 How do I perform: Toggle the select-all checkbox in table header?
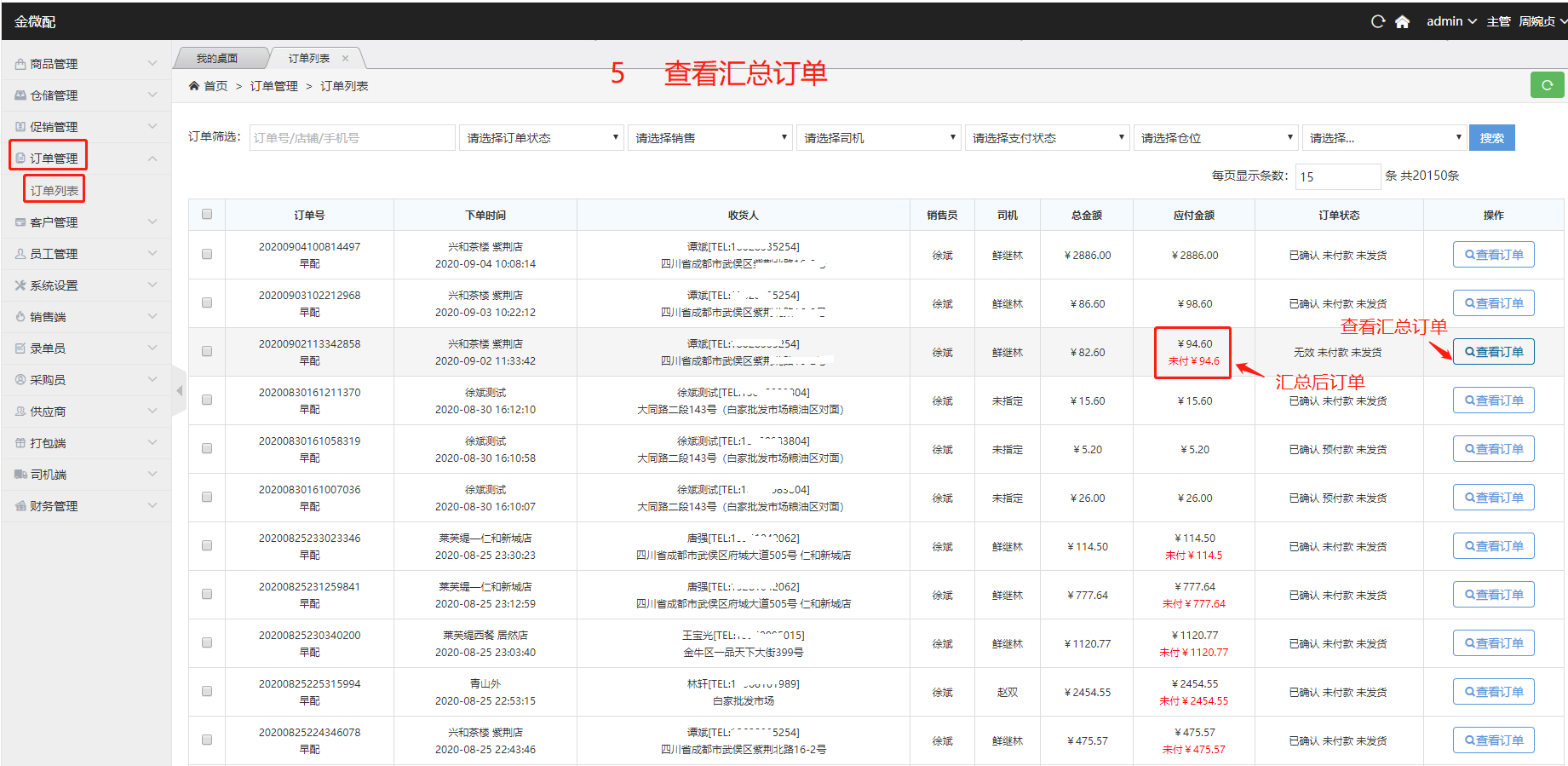[x=207, y=214]
